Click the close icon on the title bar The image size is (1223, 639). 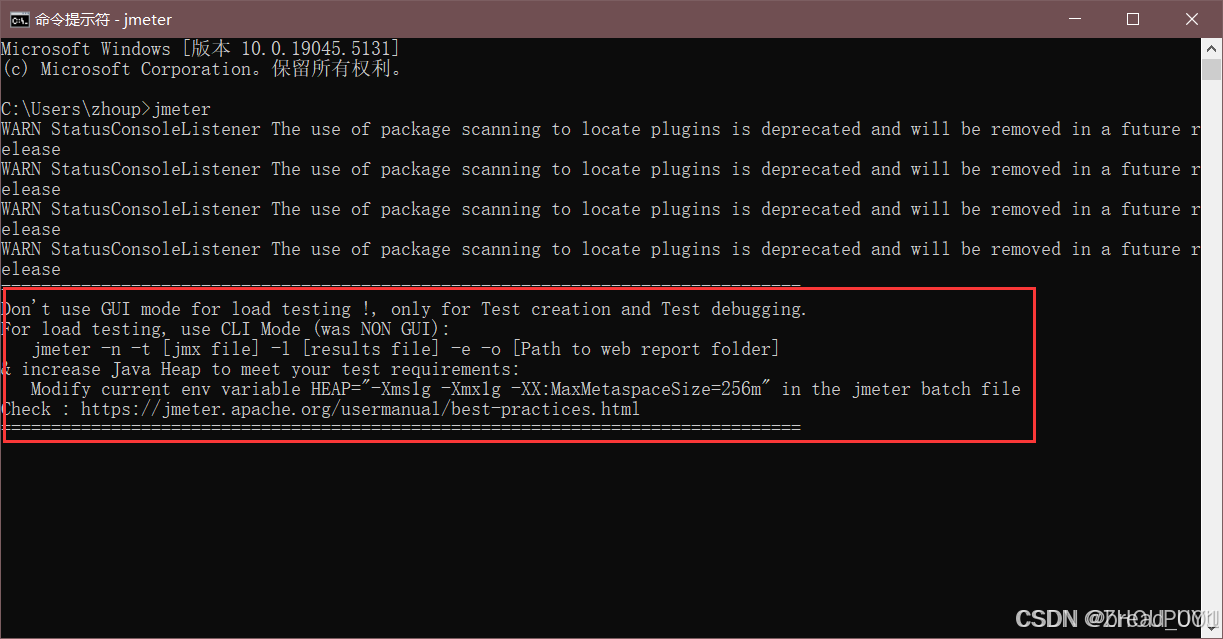[1192, 18]
